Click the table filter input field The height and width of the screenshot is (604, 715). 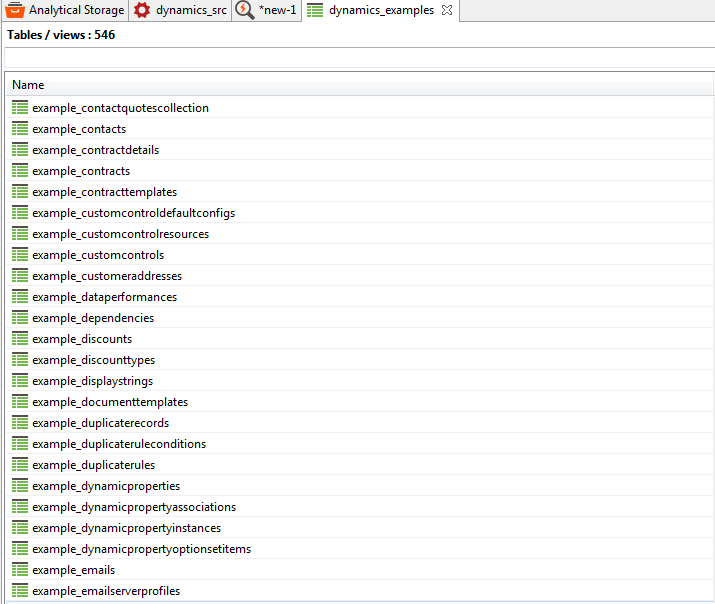click(358, 58)
